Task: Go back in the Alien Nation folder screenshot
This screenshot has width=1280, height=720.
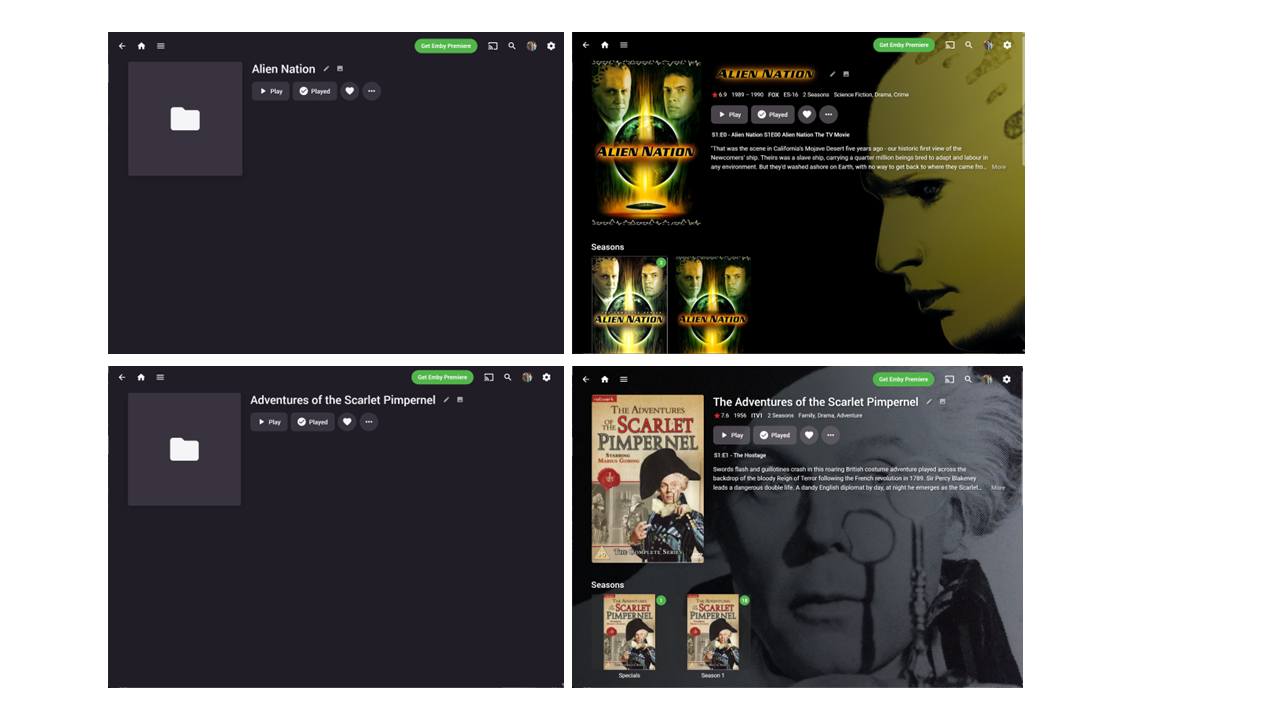Action: point(122,46)
